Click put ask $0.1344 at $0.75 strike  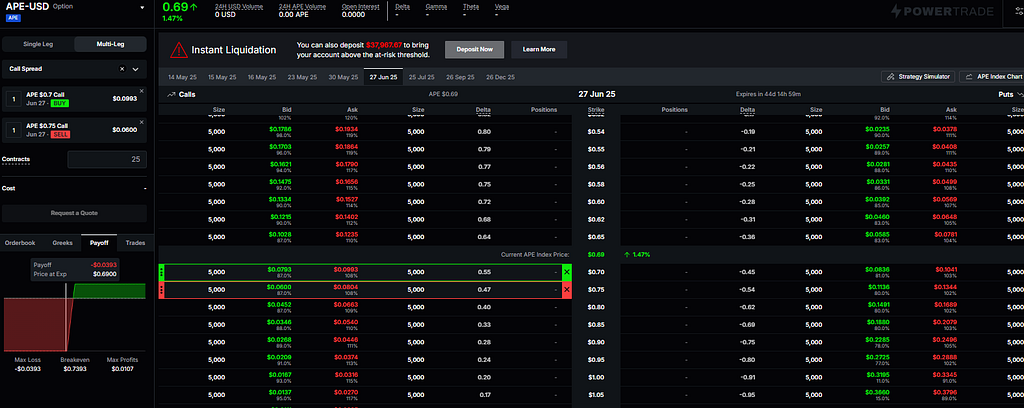946,287
